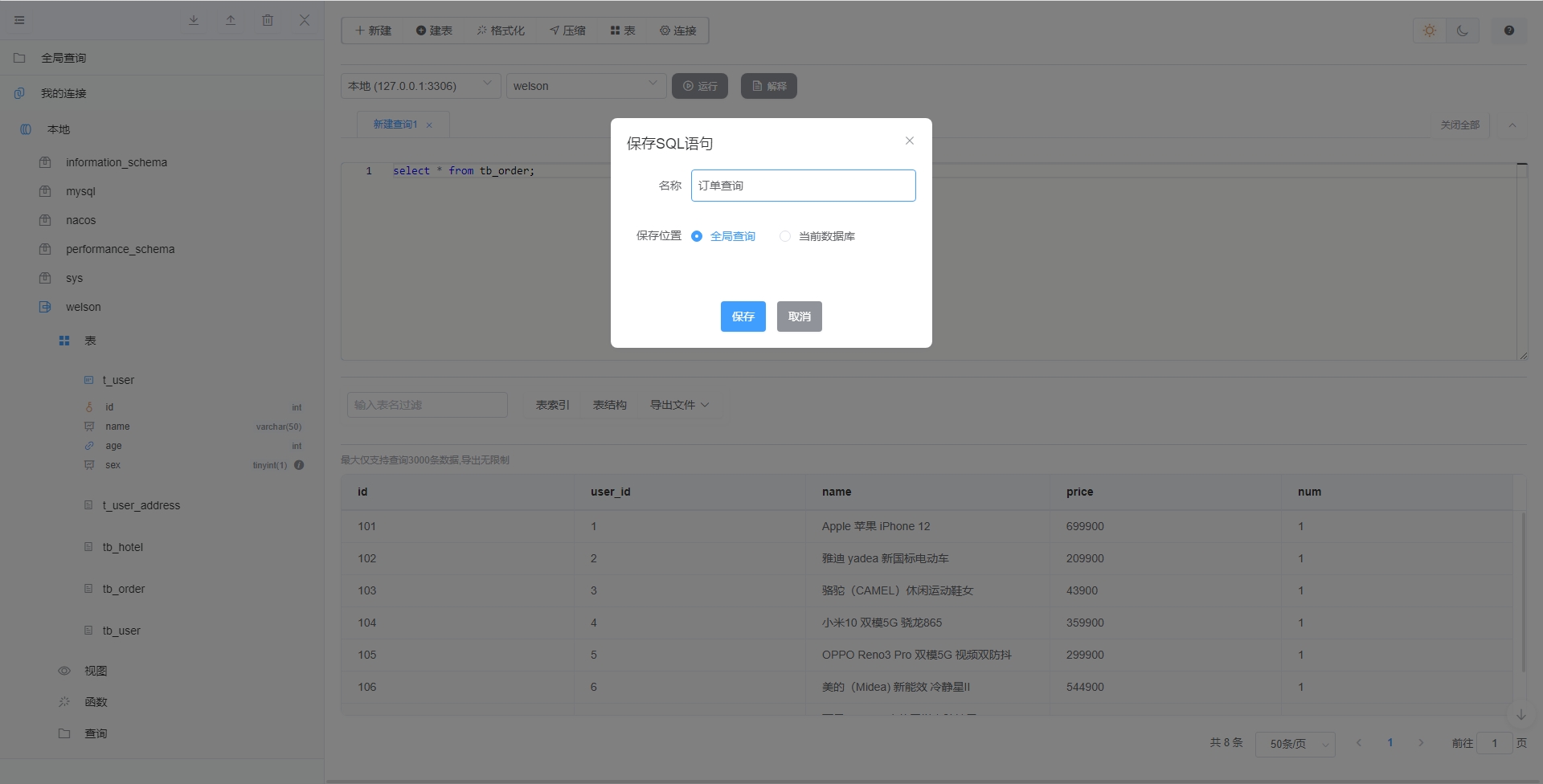
Task: Click the table name filter input
Action: coord(428,405)
